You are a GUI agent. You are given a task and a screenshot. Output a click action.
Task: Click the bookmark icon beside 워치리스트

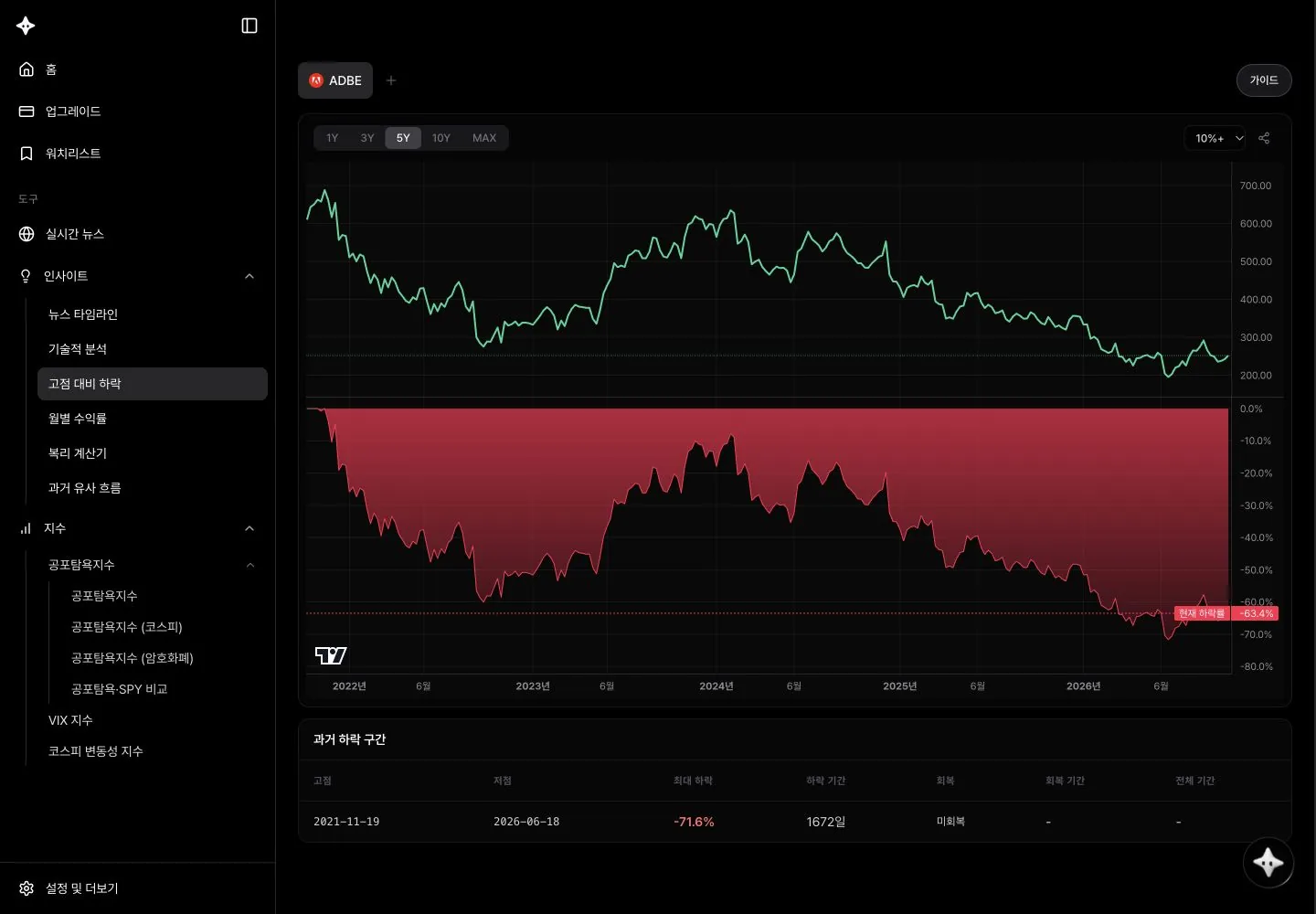point(27,154)
